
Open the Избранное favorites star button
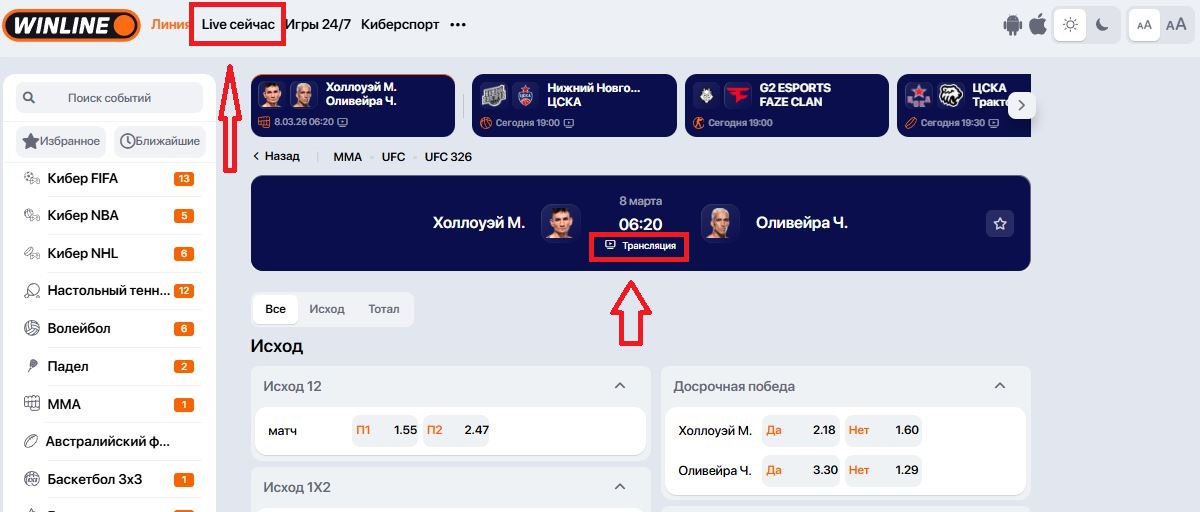[x=62, y=141]
